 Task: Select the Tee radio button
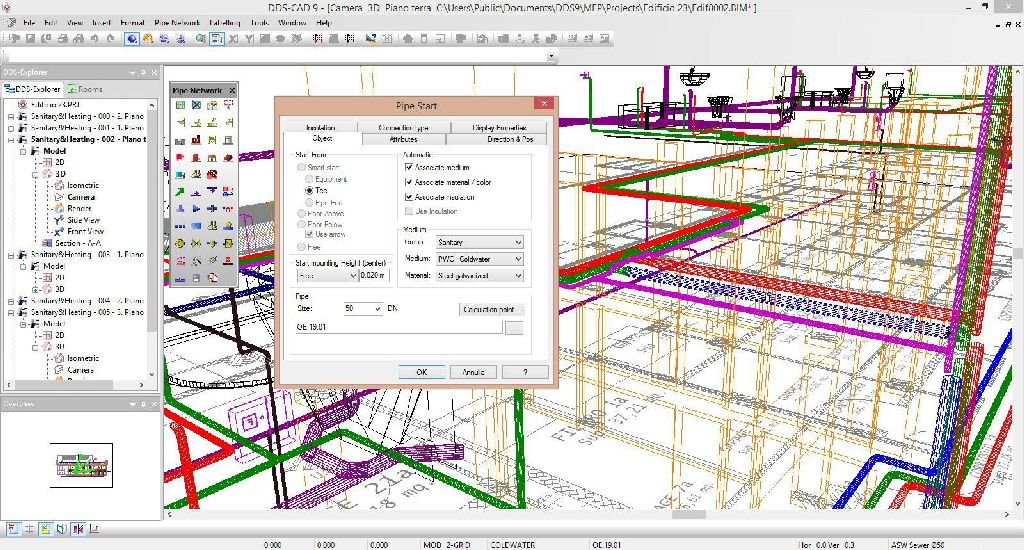[x=310, y=190]
